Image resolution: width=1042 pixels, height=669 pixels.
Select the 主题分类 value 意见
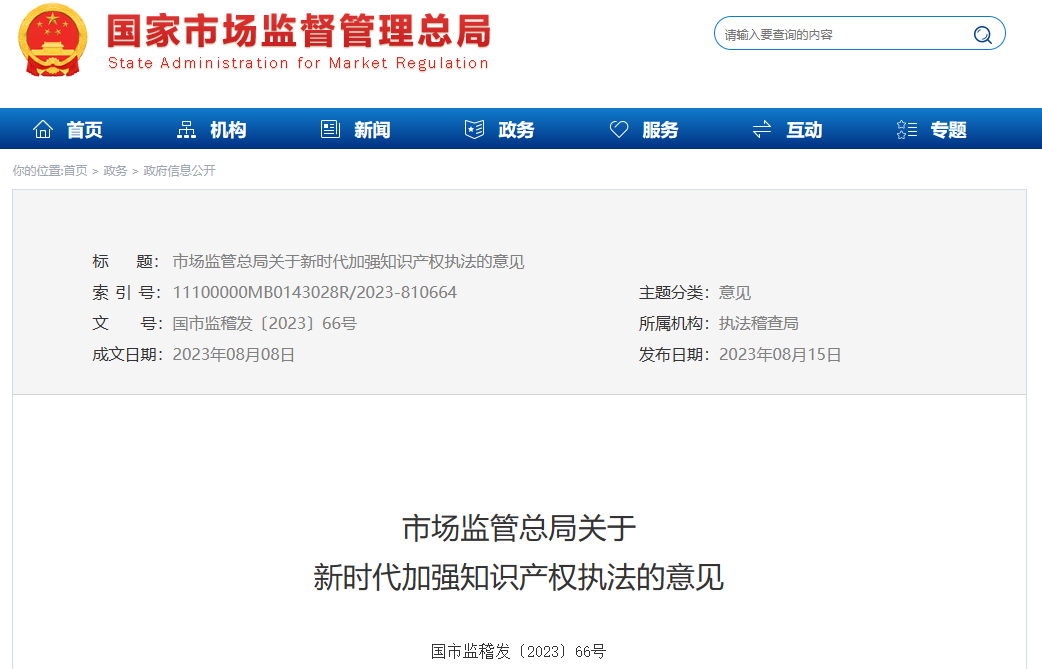click(735, 292)
